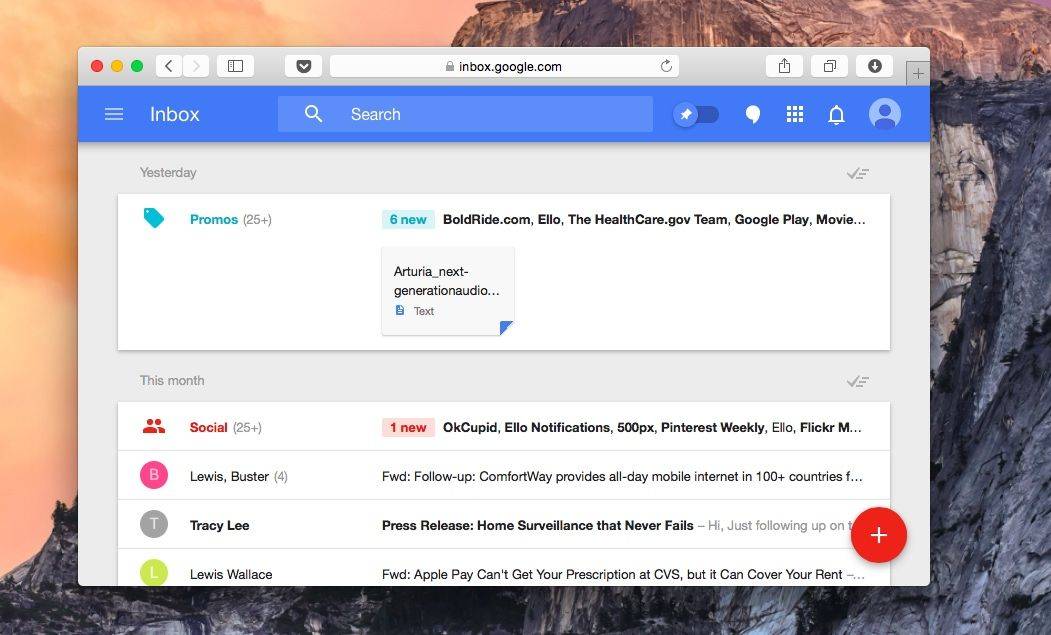Click in the Search mail field

[480, 114]
